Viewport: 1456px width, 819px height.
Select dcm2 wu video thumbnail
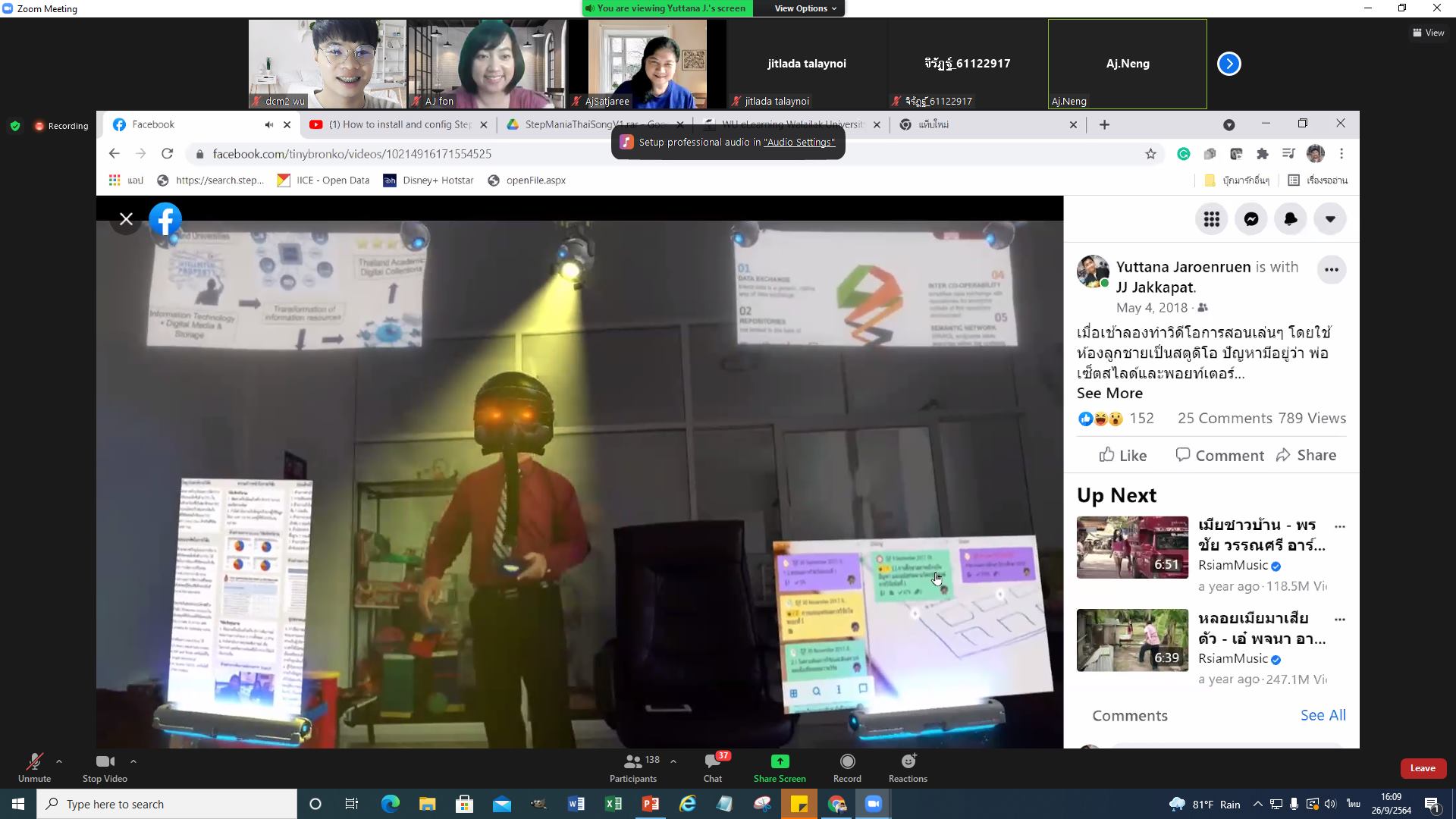click(x=328, y=64)
